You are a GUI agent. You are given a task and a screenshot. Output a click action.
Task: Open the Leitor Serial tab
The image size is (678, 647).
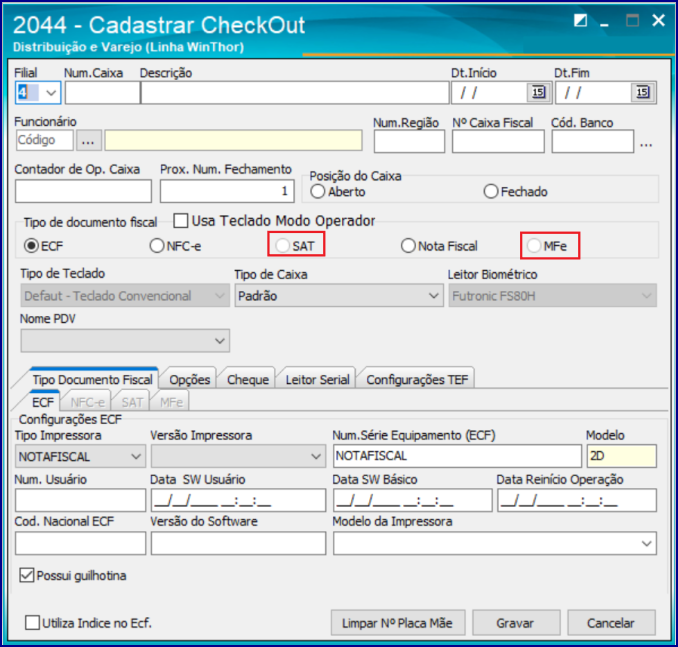pyautogui.click(x=317, y=379)
